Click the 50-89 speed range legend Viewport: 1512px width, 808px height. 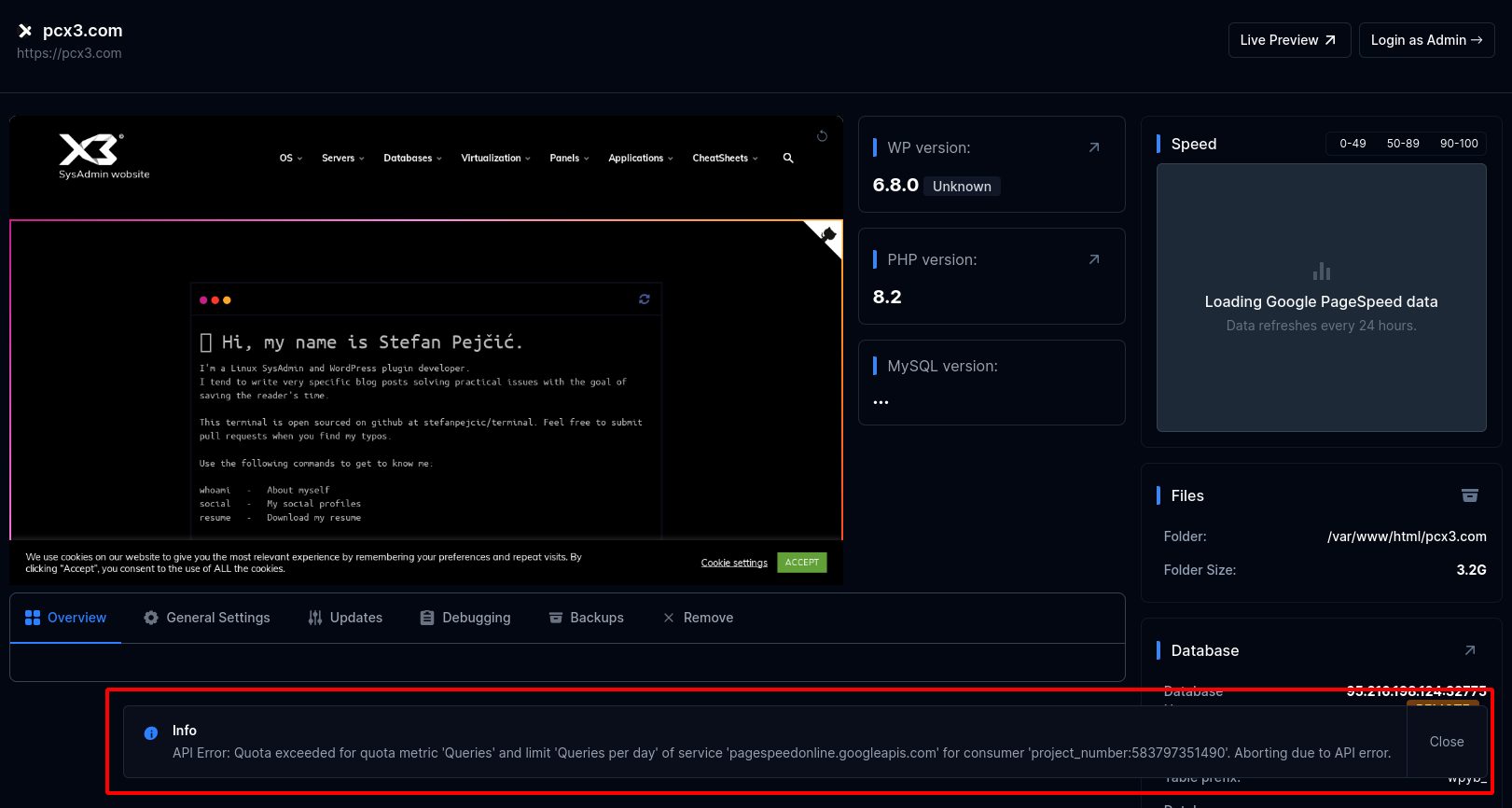point(1403,144)
